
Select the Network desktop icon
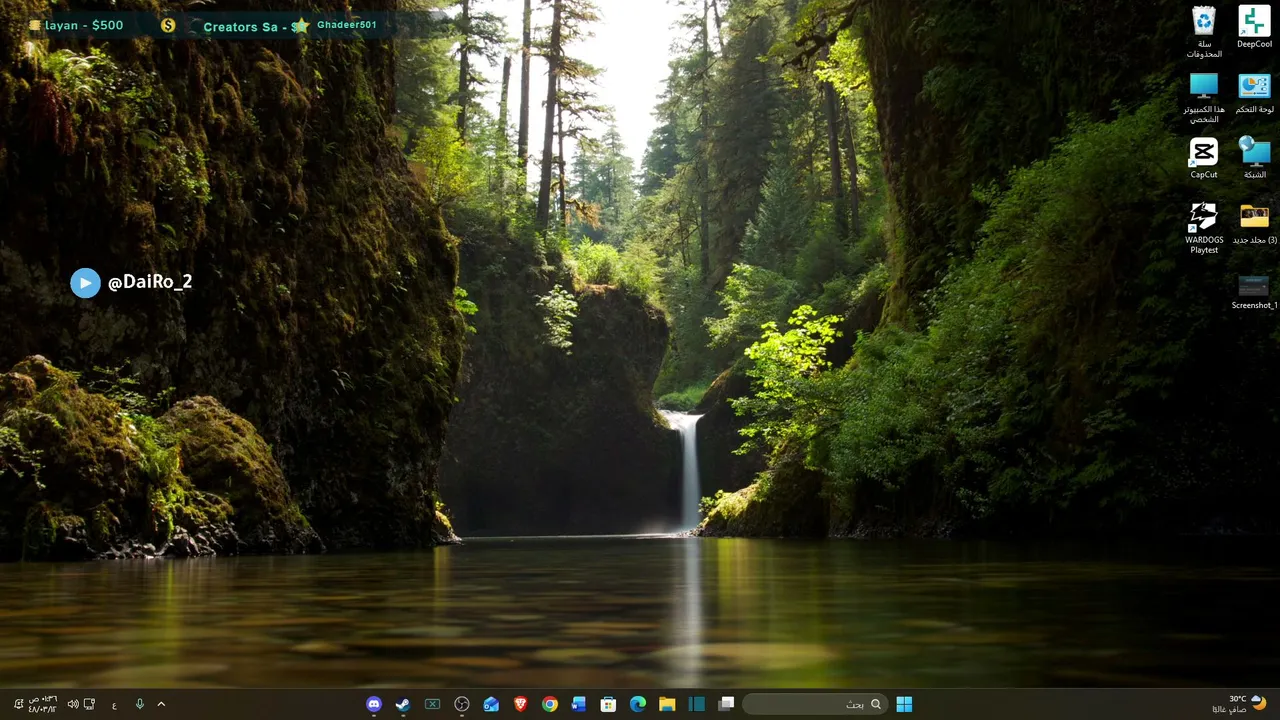point(1254,158)
